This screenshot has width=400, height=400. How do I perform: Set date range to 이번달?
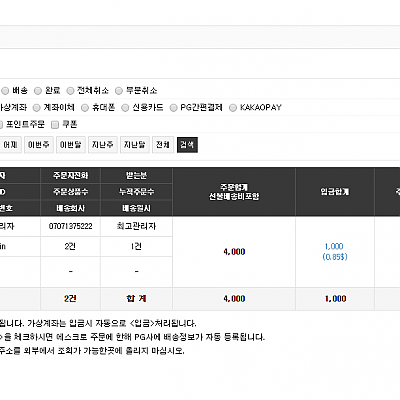tap(71, 145)
